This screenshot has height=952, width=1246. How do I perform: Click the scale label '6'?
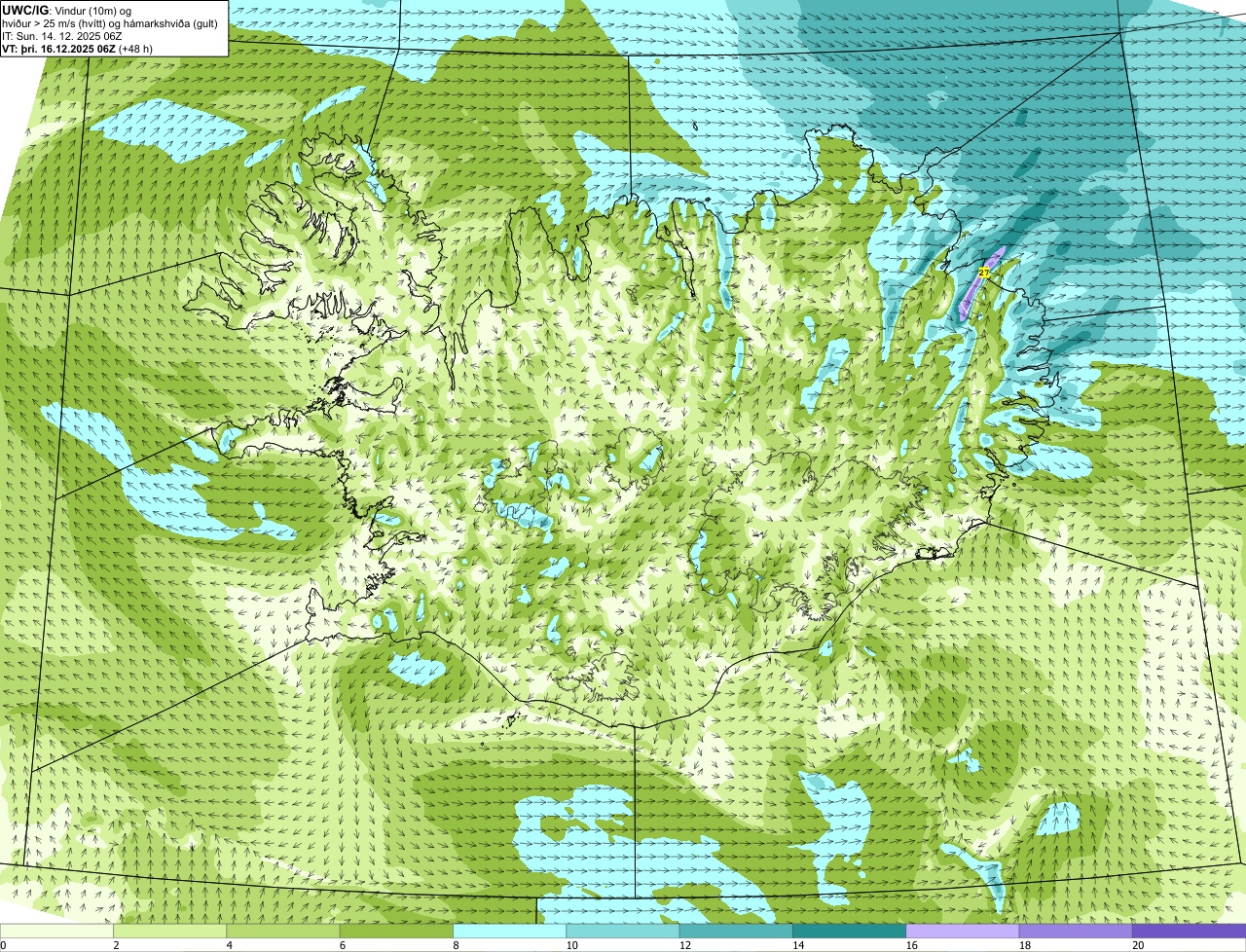tap(343, 945)
